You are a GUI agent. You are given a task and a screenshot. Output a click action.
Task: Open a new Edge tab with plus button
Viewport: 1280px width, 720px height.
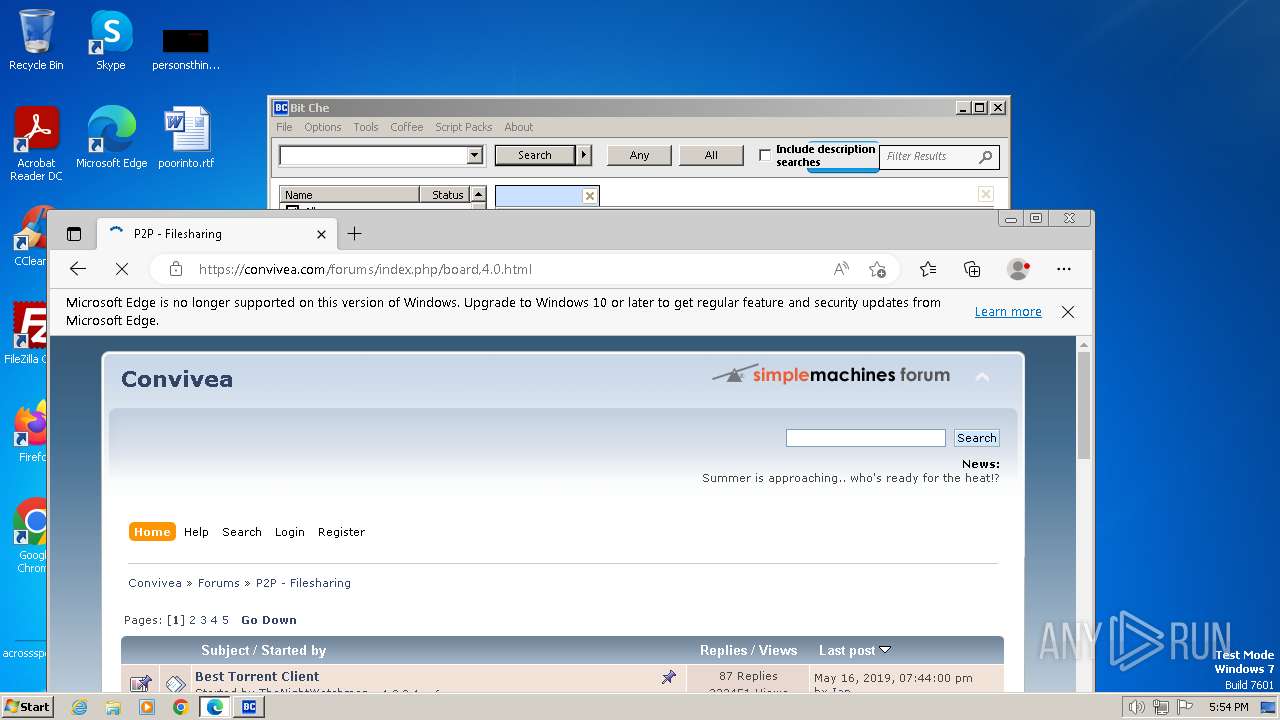[x=354, y=234]
